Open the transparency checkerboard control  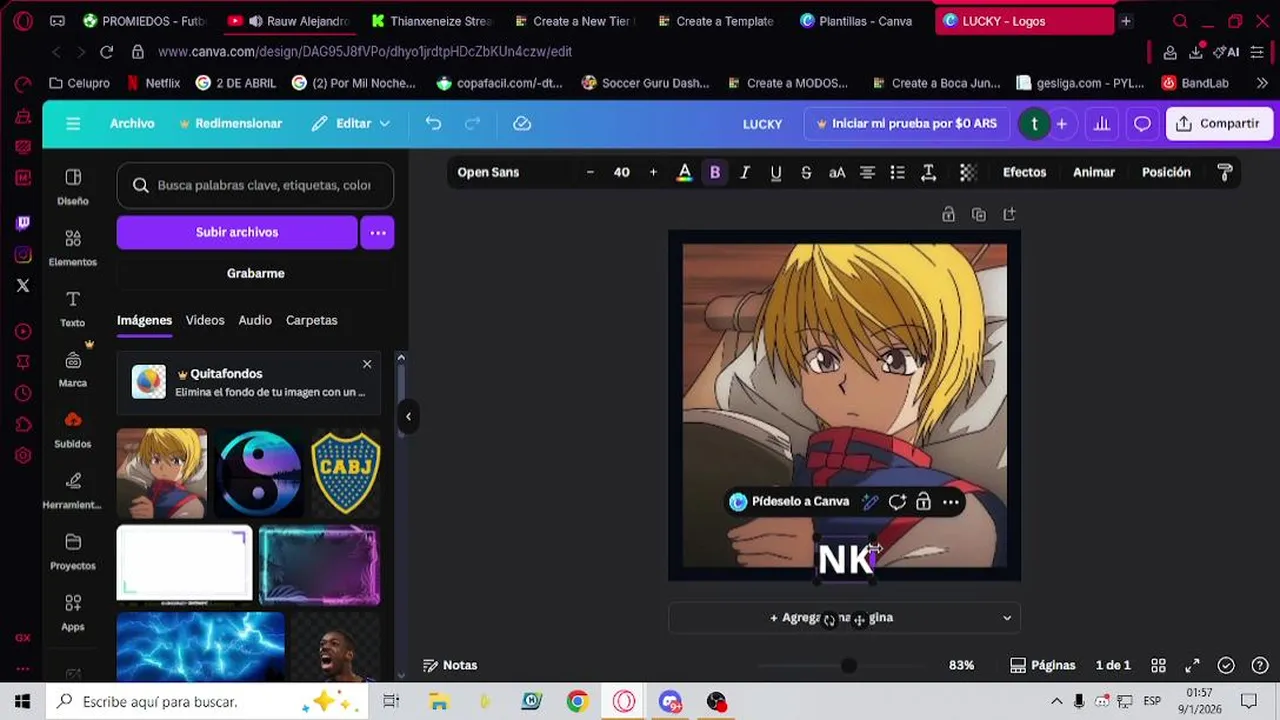(x=968, y=172)
